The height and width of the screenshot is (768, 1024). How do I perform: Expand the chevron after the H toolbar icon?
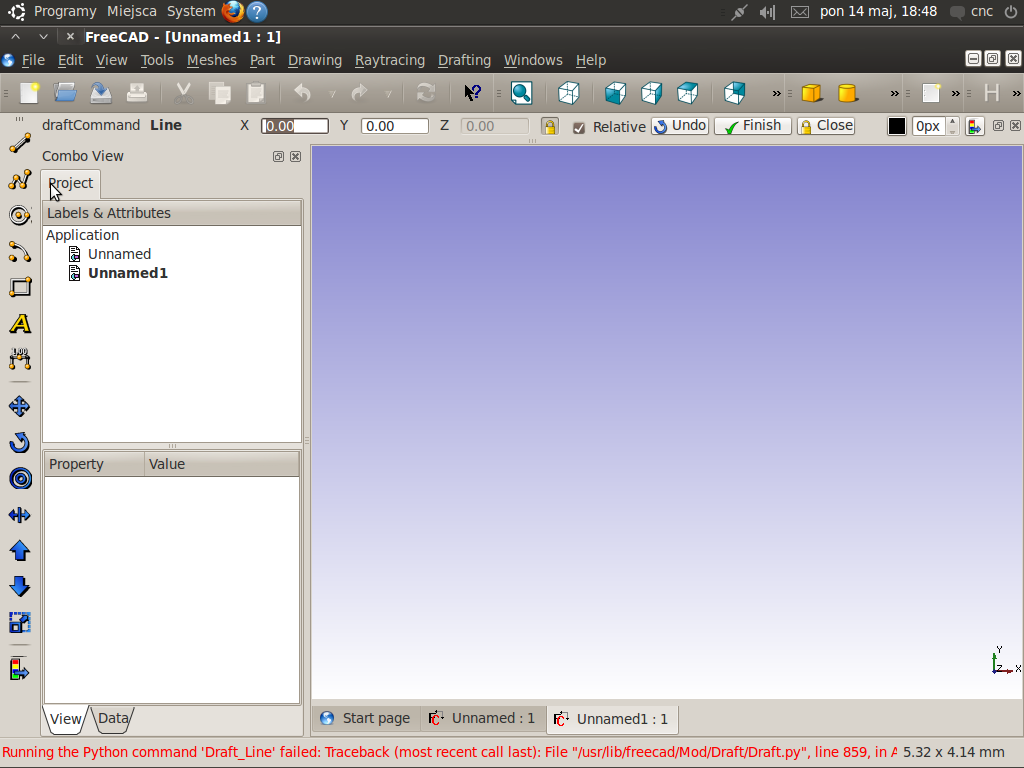coord(1016,93)
